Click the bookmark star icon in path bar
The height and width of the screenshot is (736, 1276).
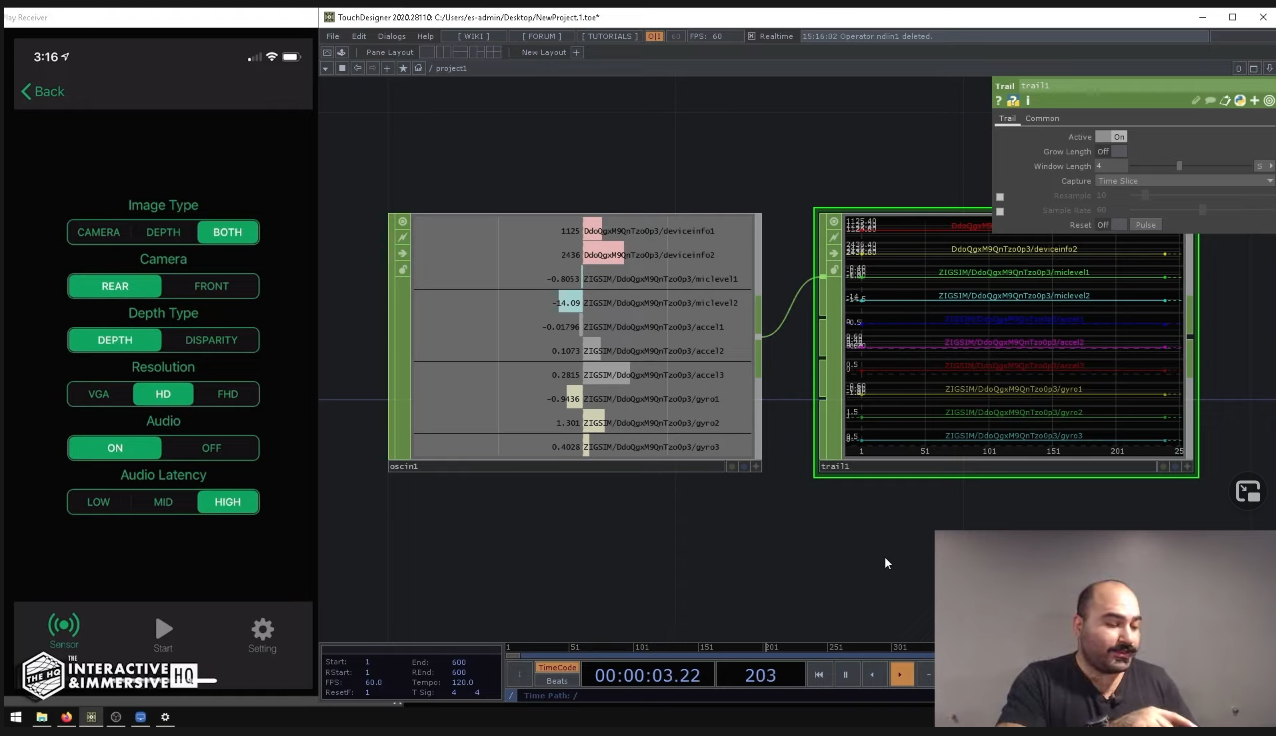coord(403,68)
